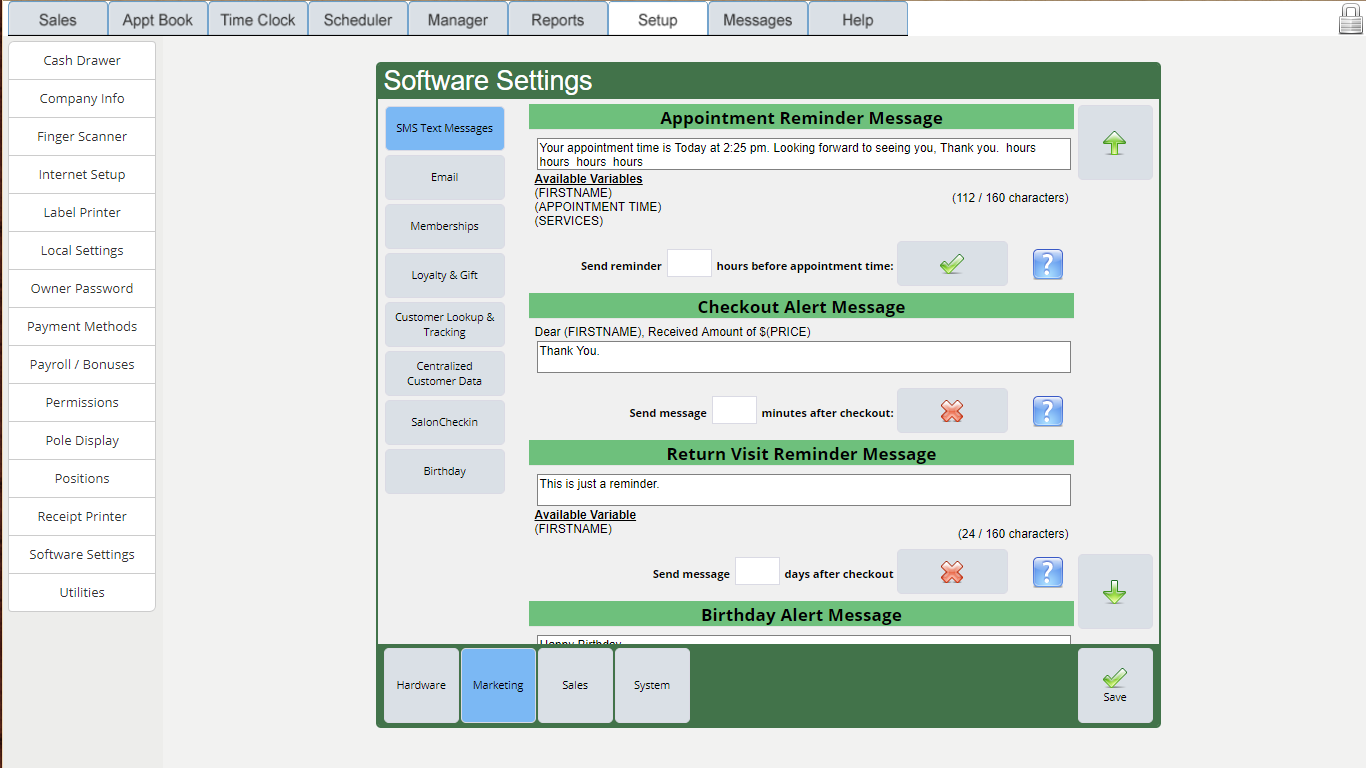Switch to the System settings group

(x=652, y=685)
